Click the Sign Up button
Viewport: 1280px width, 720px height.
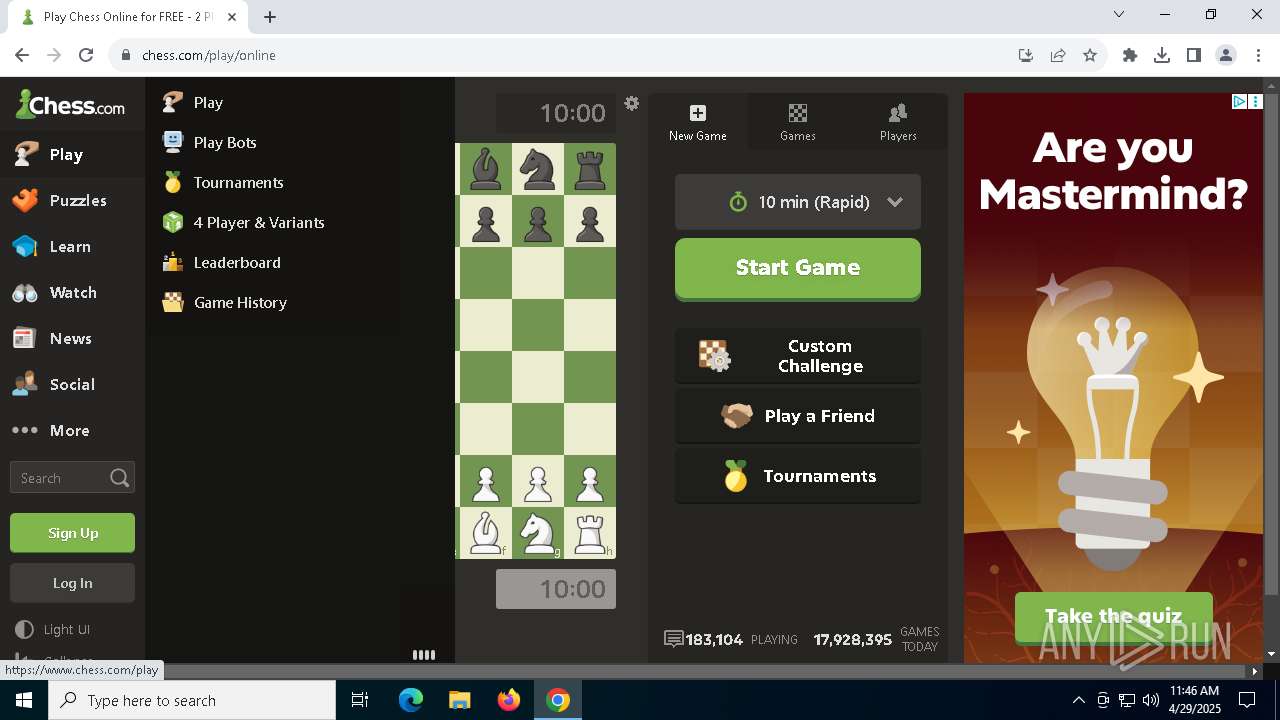point(72,533)
